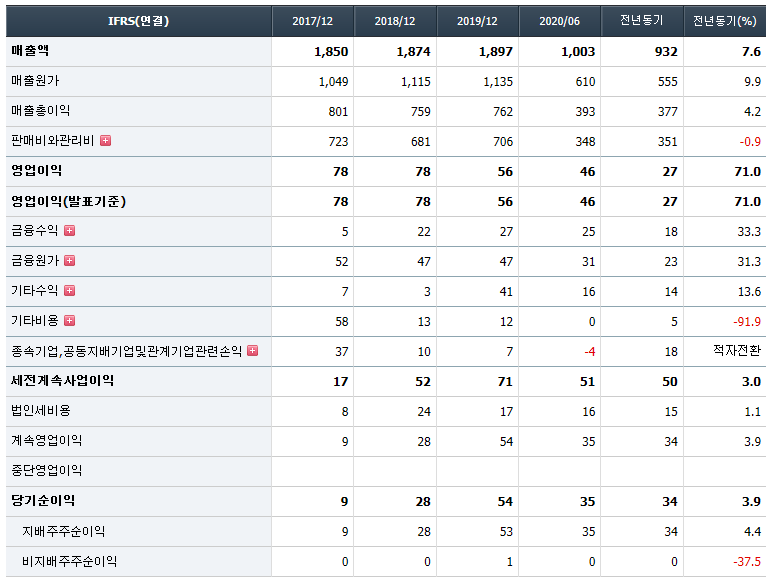
Task: Select the 매출총이익 row label
Action: click(x=40, y=111)
